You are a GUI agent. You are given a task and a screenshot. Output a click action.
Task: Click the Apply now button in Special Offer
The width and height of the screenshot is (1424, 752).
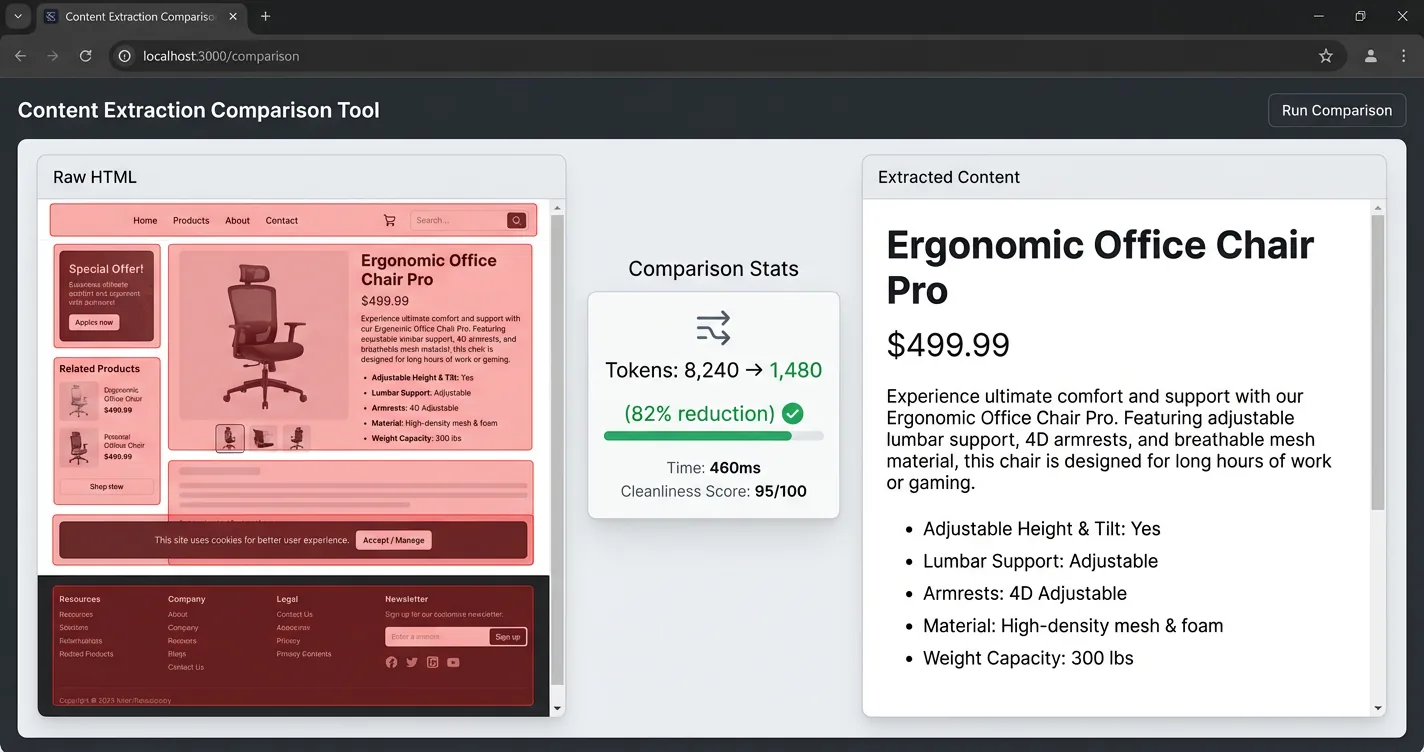pyautogui.click(x=93, y=322)
